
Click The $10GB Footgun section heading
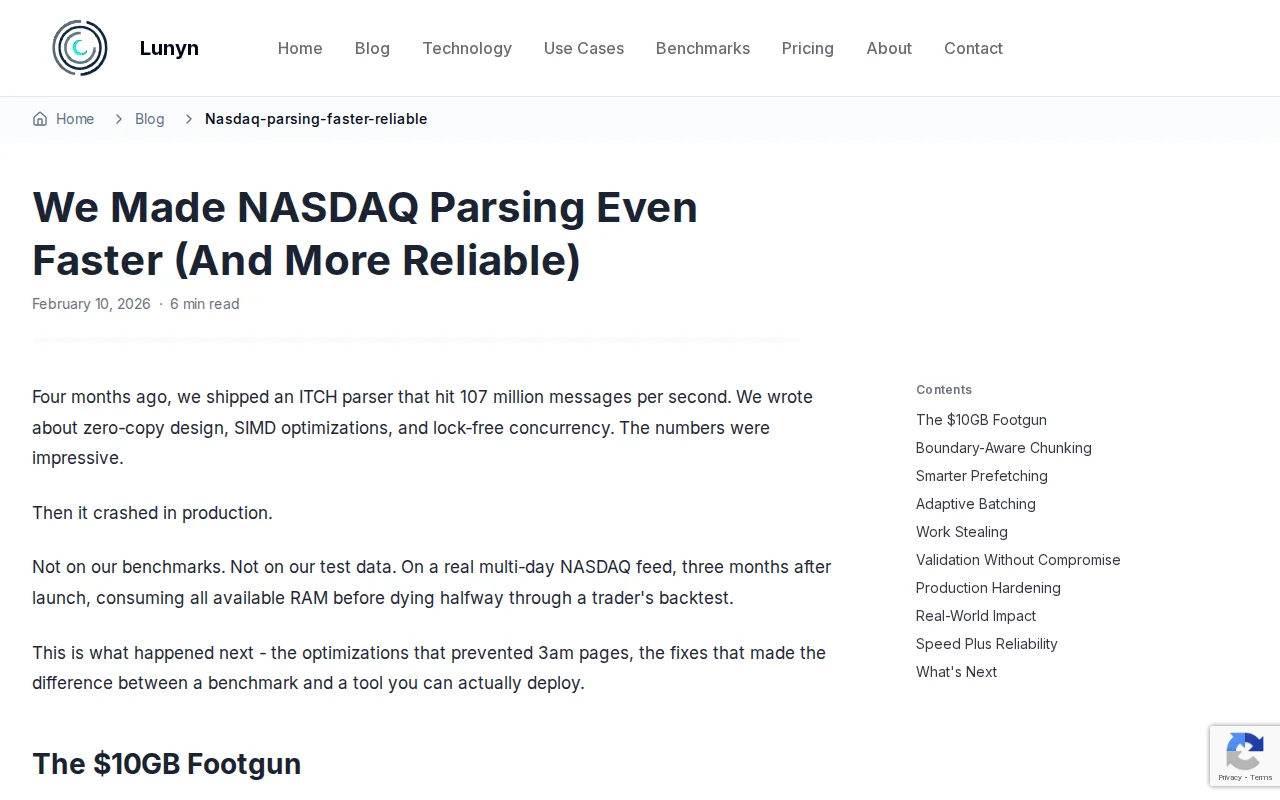(167, 764)
